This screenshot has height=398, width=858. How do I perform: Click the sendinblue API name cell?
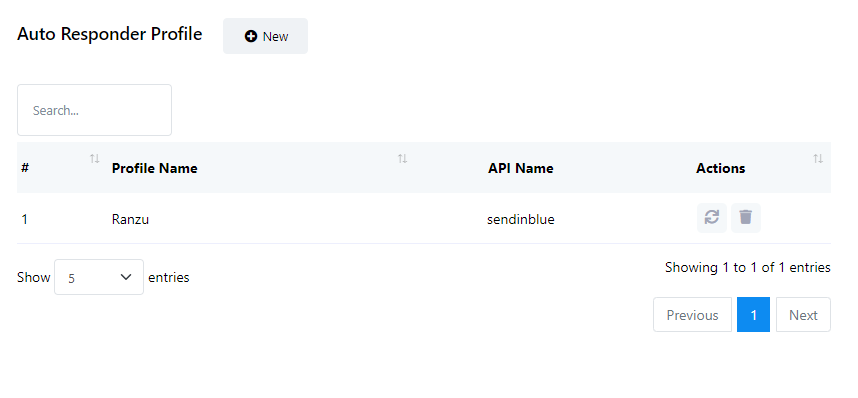520,220
